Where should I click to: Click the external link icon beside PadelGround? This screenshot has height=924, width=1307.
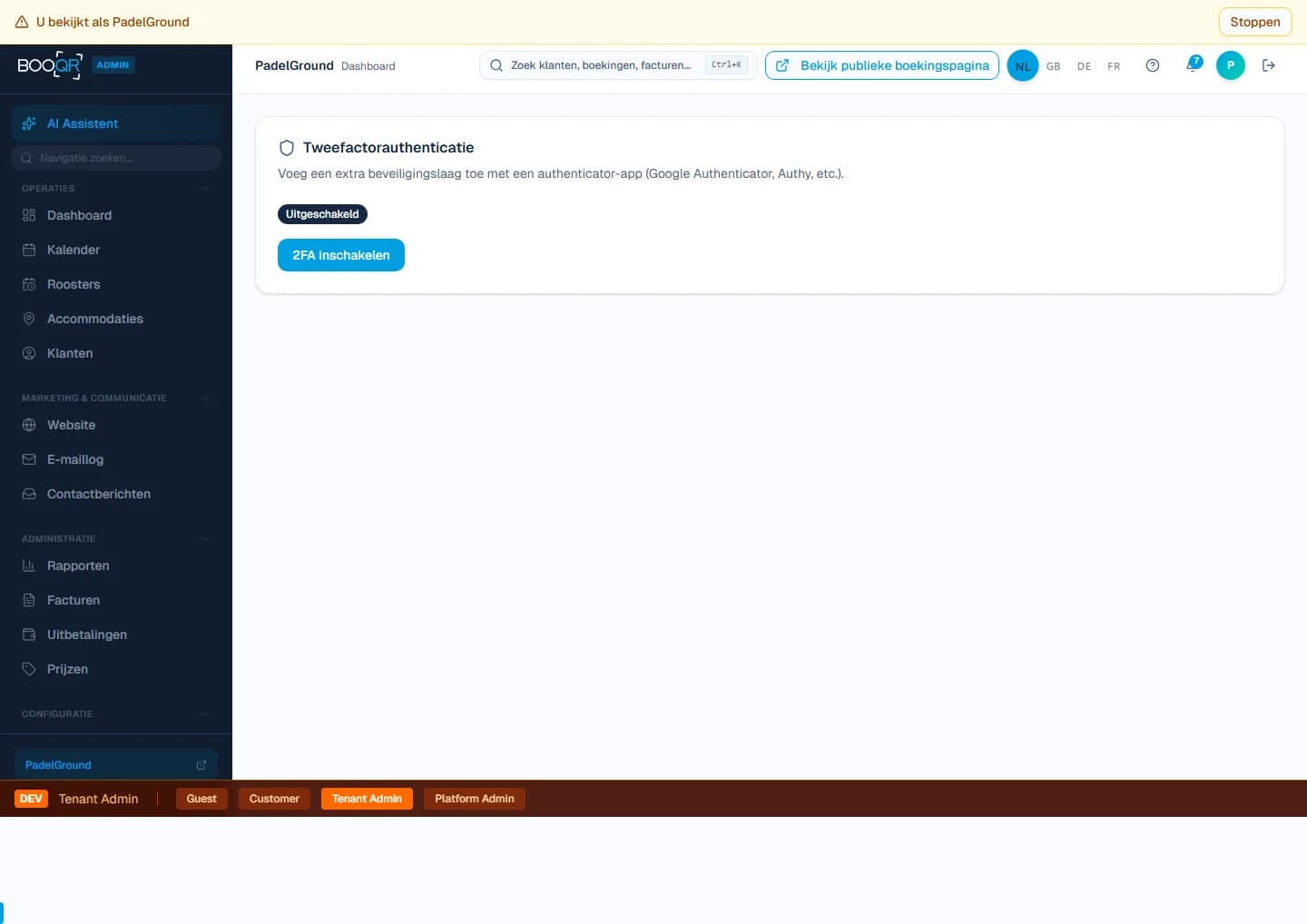(201, 765)
